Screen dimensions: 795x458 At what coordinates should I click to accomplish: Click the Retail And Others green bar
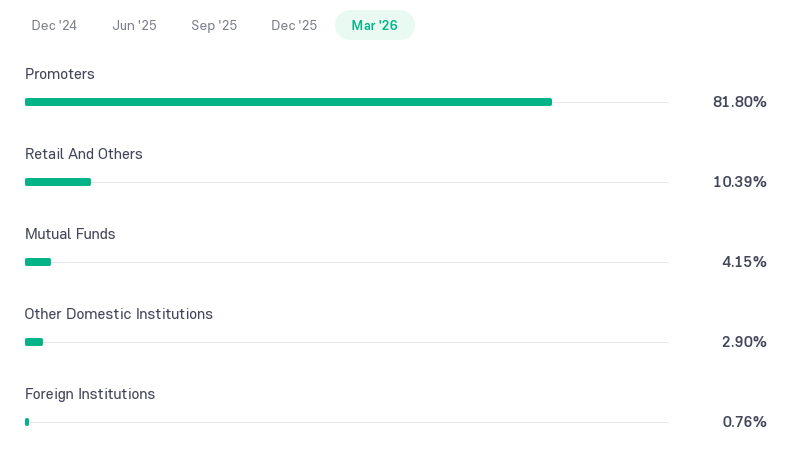[x=58, y=182]
